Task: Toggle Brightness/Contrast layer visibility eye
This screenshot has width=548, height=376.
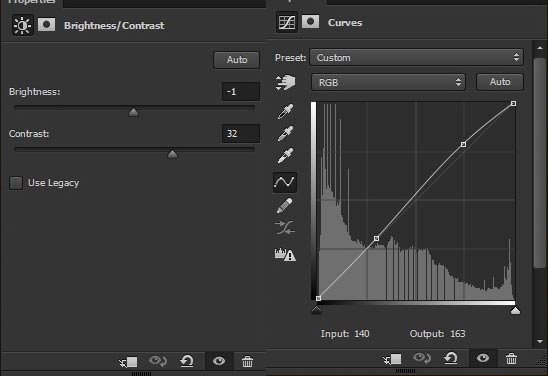Action: tap(219, 361)
